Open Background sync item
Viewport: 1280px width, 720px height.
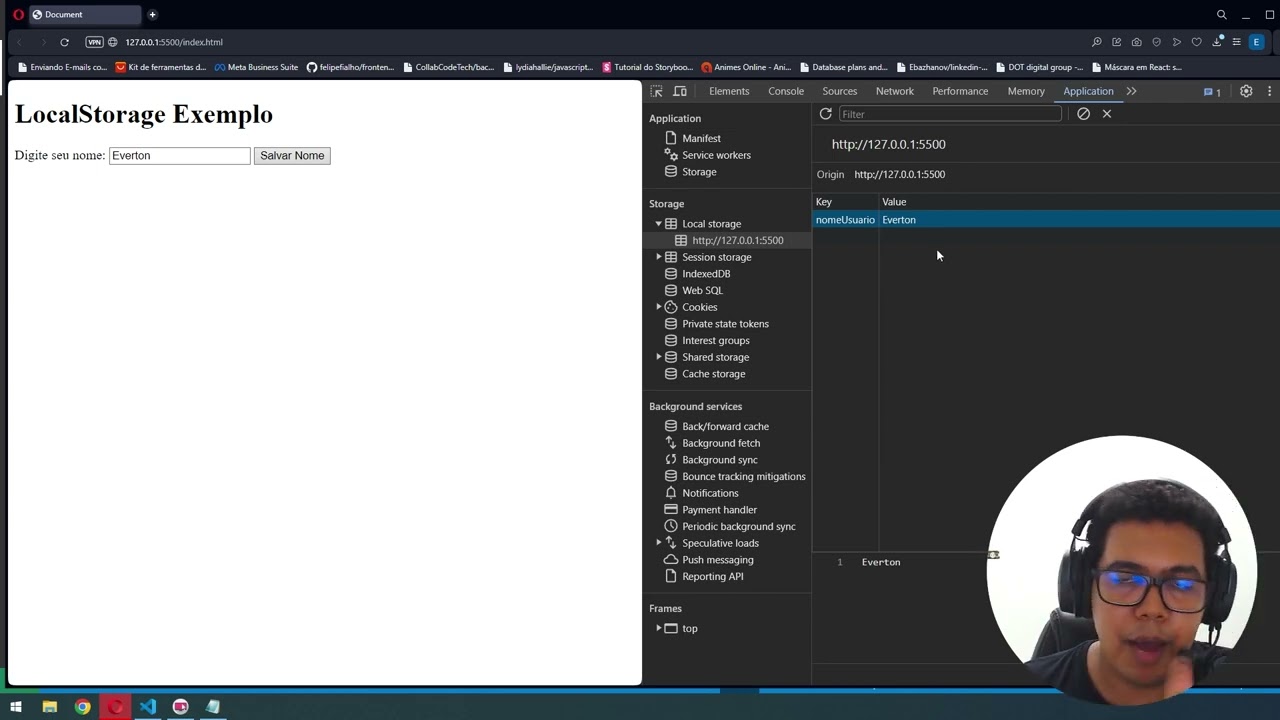pyautogui.click(x=719, y=460)
